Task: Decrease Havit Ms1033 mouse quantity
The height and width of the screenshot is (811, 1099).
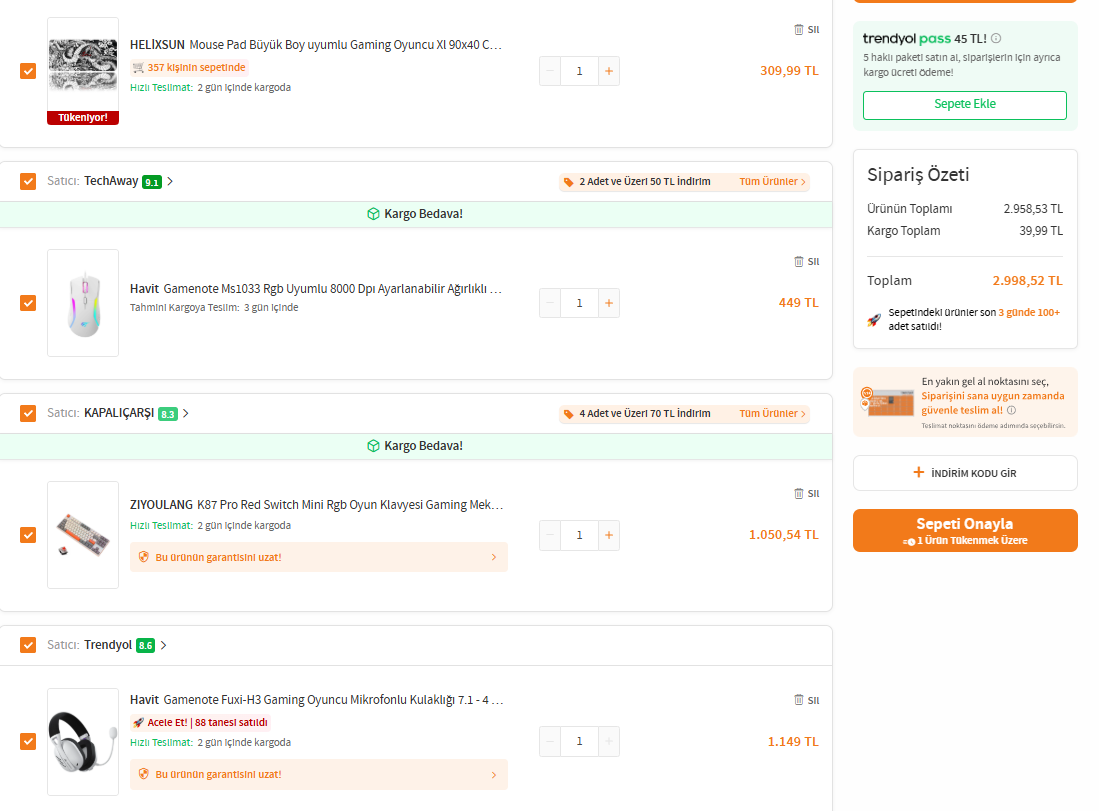Action: tap(550, 303)
